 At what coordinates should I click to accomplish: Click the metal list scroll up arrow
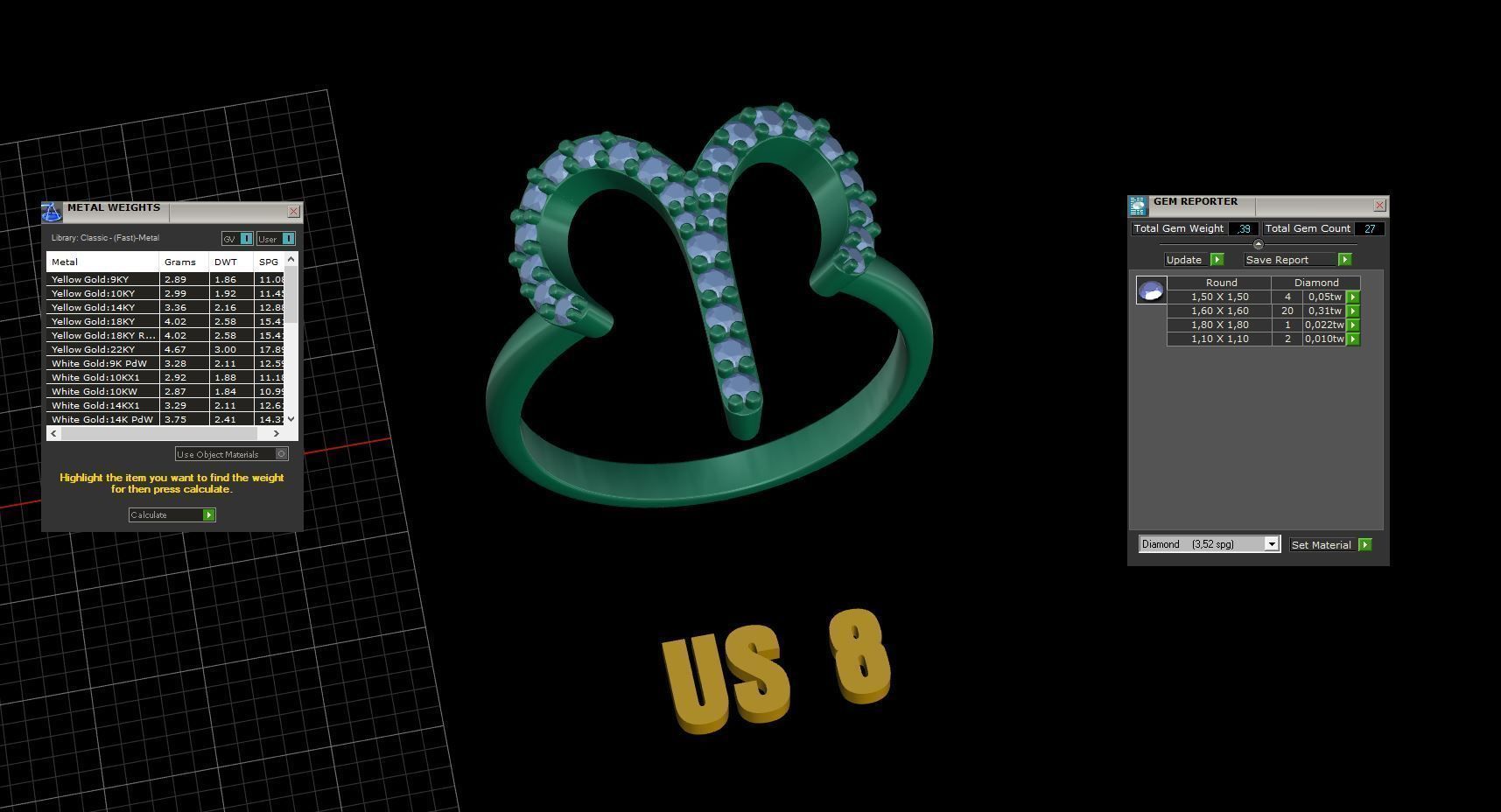291,260
